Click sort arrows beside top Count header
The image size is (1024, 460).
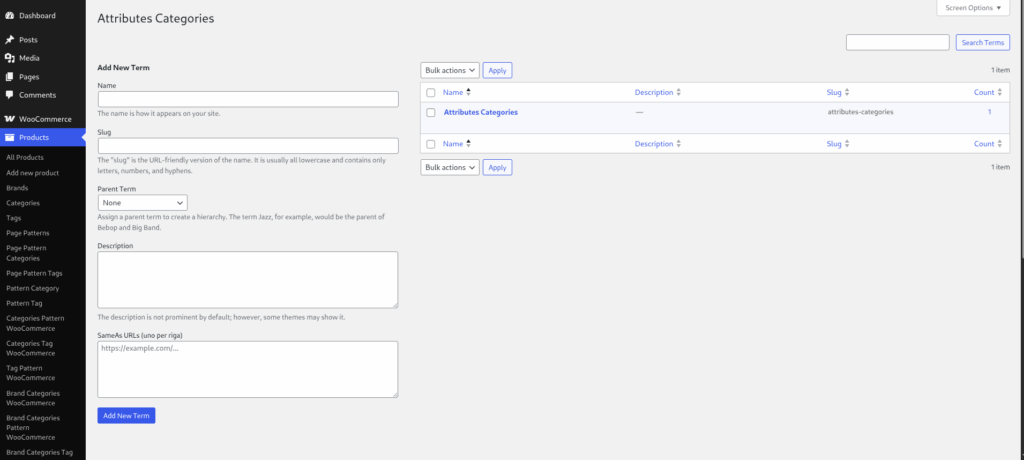(1000, 92)
